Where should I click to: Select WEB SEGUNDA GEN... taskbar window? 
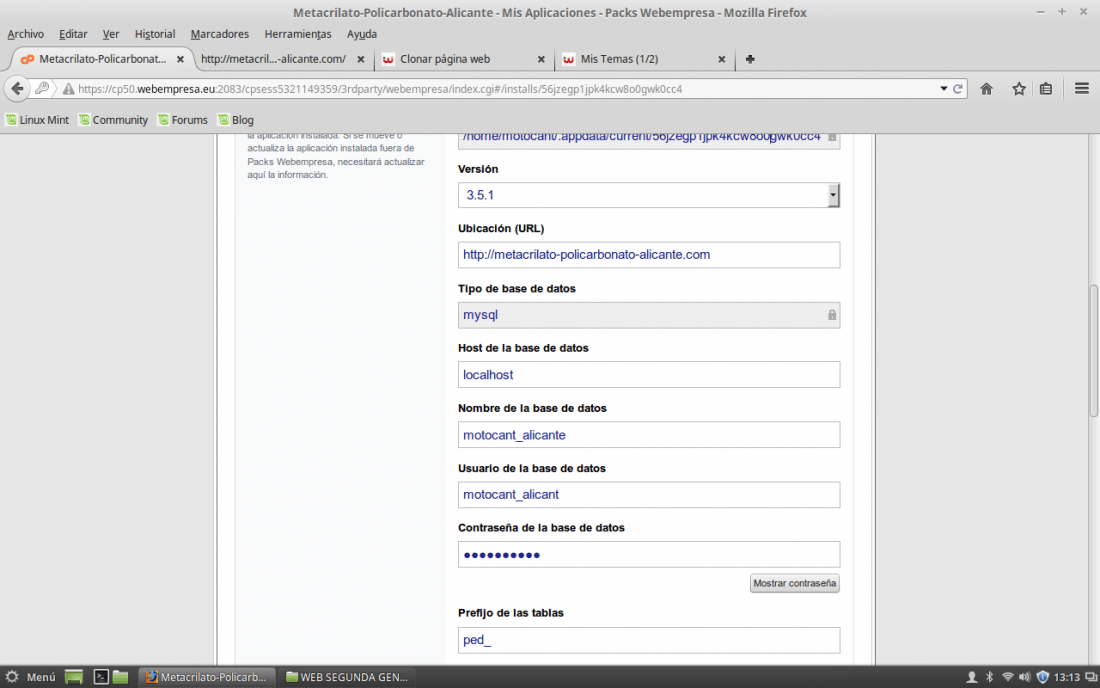[x=347, y=677]
